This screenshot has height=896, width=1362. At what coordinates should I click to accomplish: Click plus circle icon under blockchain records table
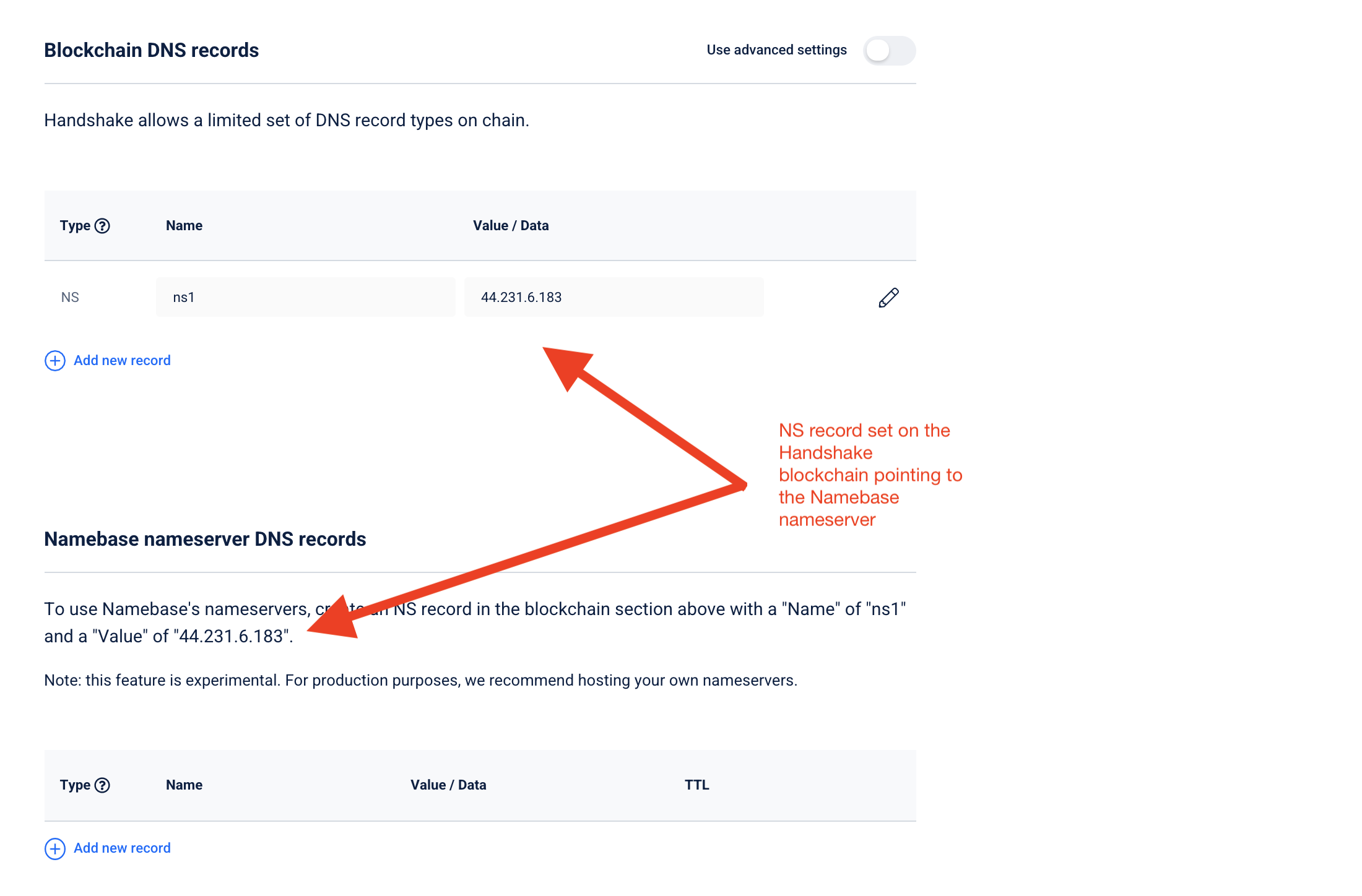pyautogui.click(x=55, y=361)
